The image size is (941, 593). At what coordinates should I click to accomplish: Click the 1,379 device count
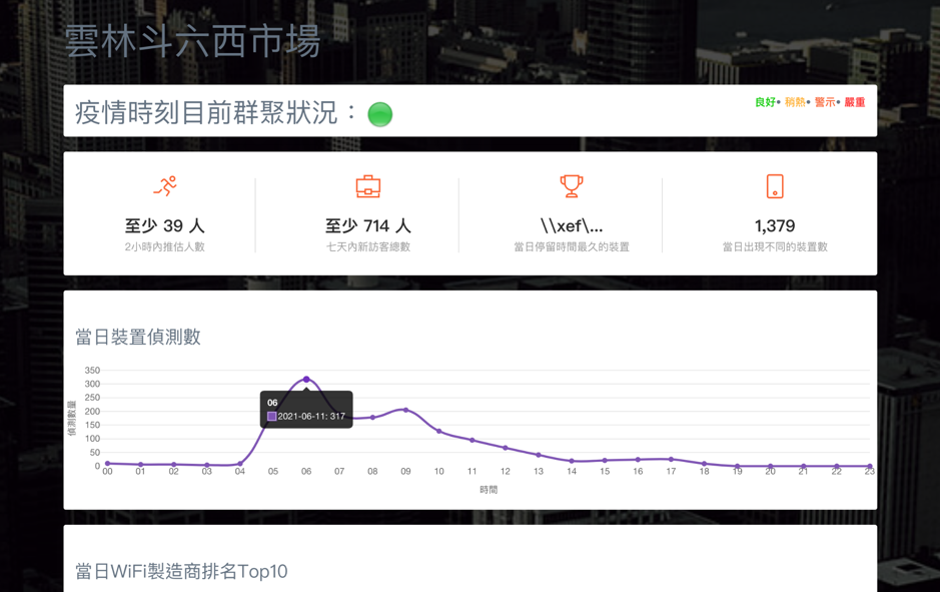click(775, 226)
